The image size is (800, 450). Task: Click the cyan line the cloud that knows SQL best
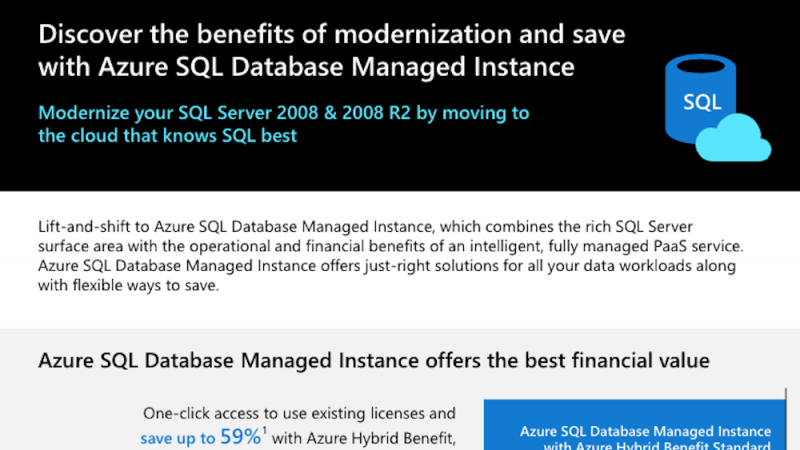click(167, 136)
